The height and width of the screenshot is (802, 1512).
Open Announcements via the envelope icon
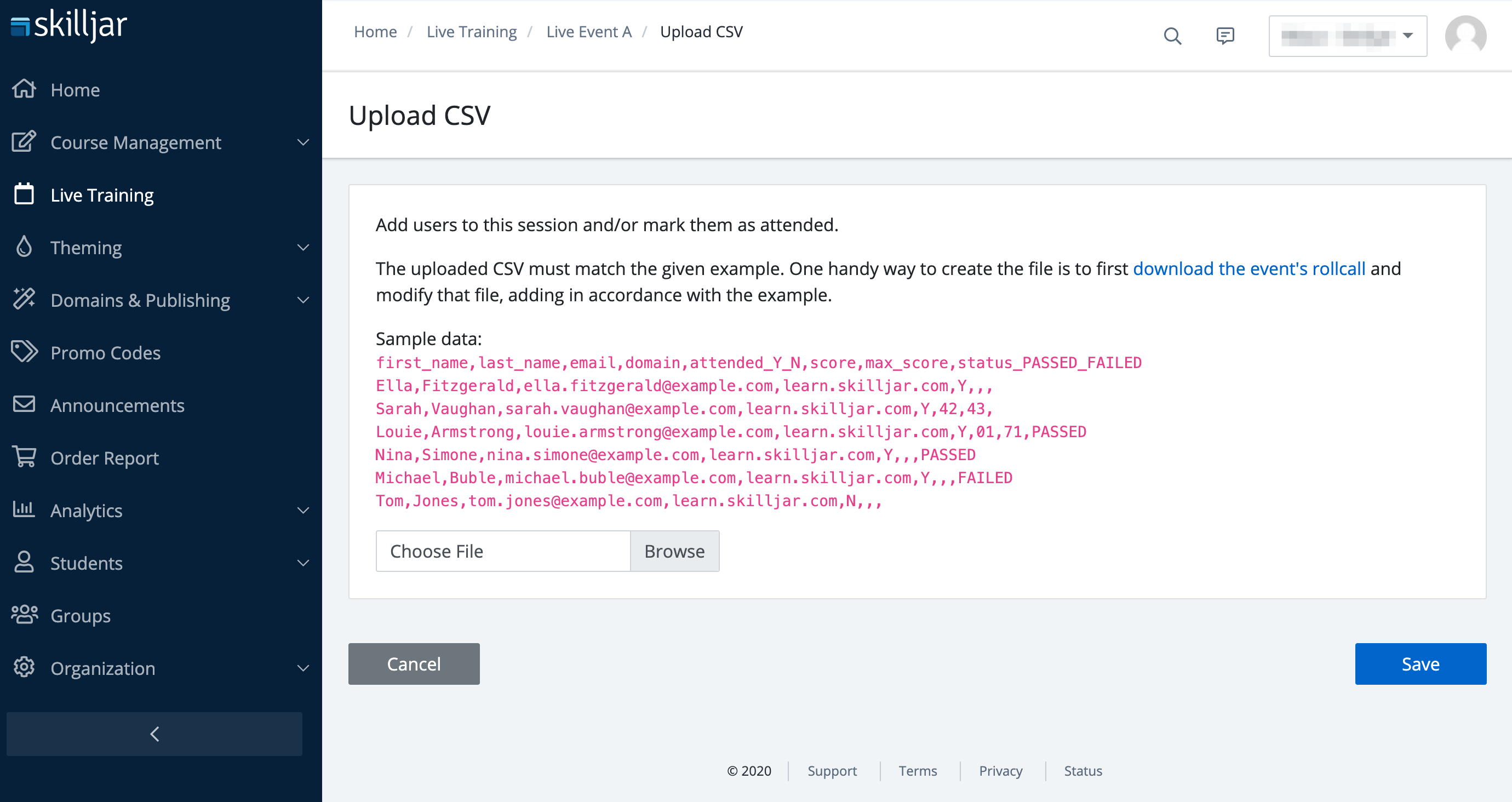(x=24, y=404)
